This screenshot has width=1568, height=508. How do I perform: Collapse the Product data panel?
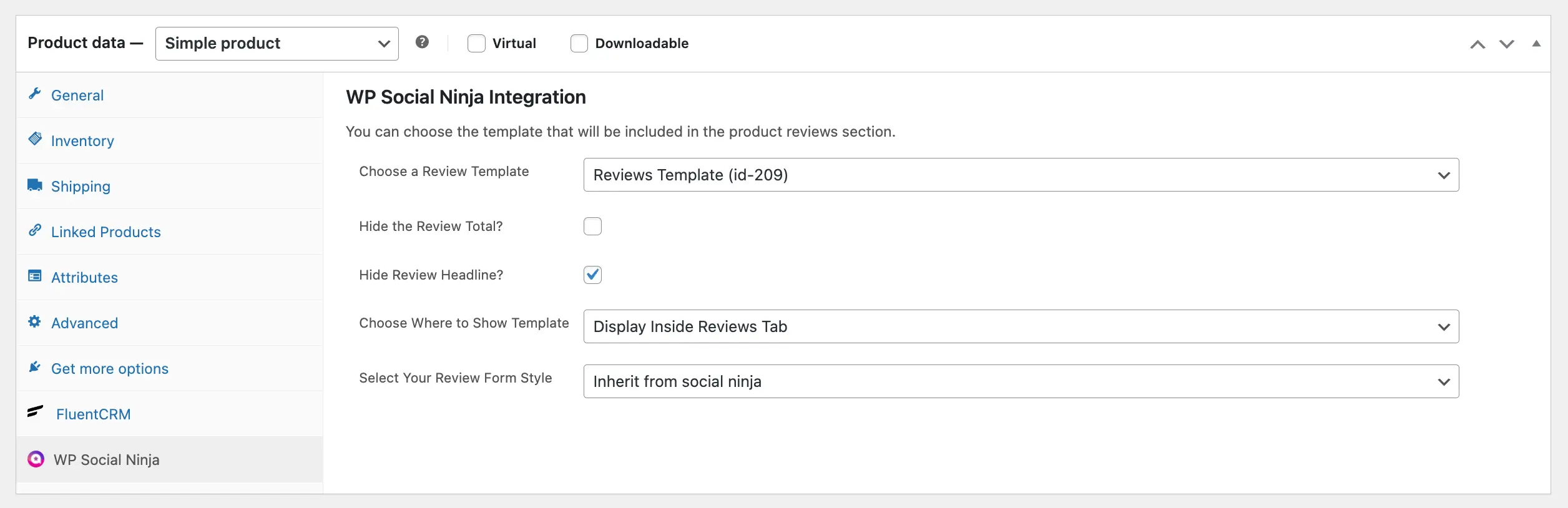1536,44
